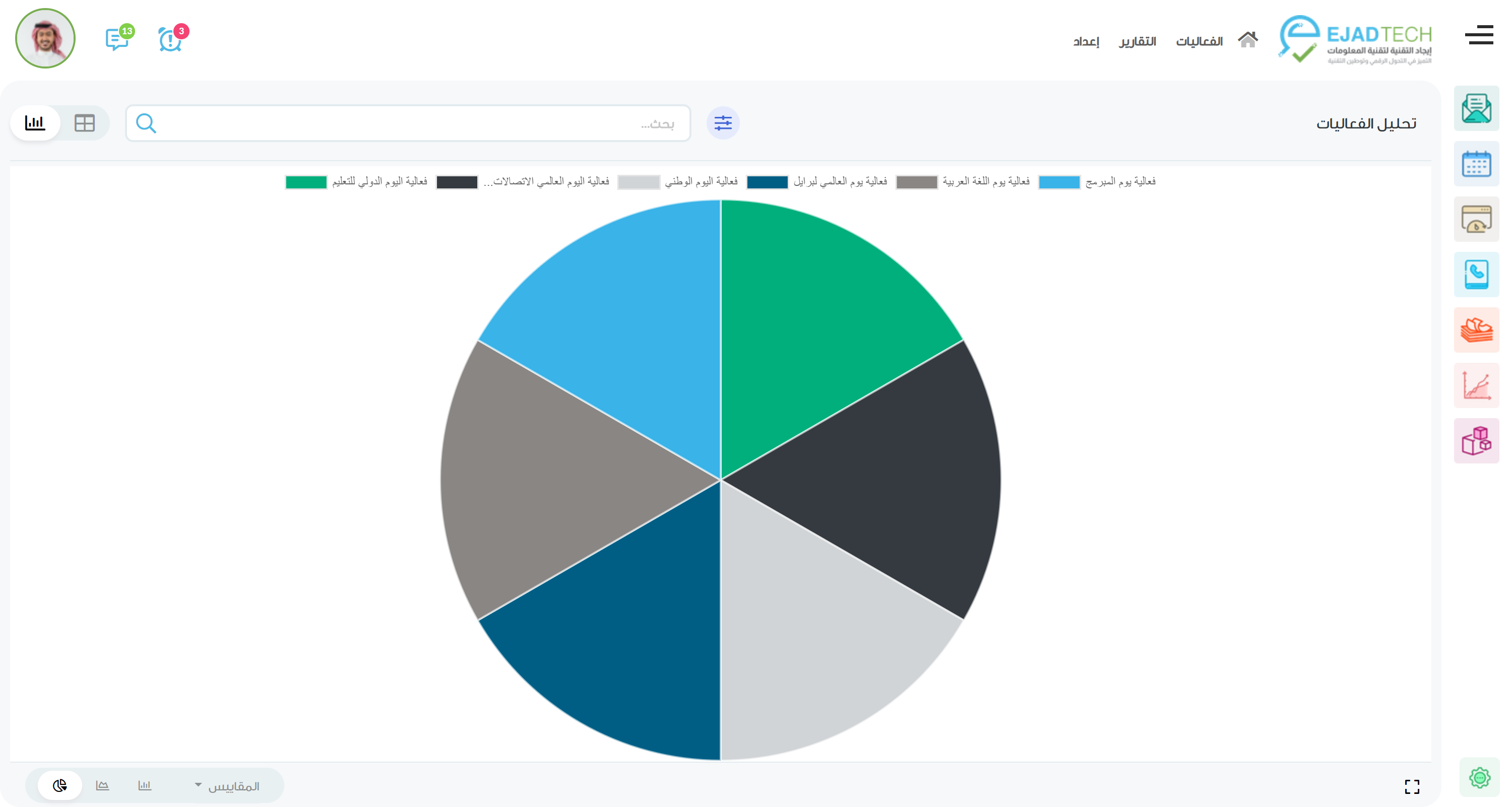
Task: Open the mail envelope sidebar icon
Action: pyautogui.click(x=1476, y=108)
